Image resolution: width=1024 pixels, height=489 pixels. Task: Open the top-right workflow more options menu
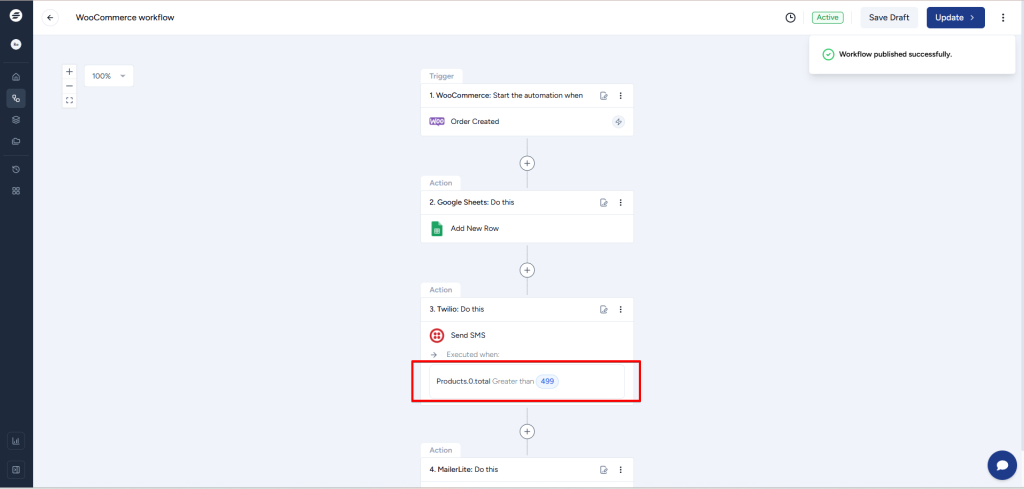click(1003, 17)
